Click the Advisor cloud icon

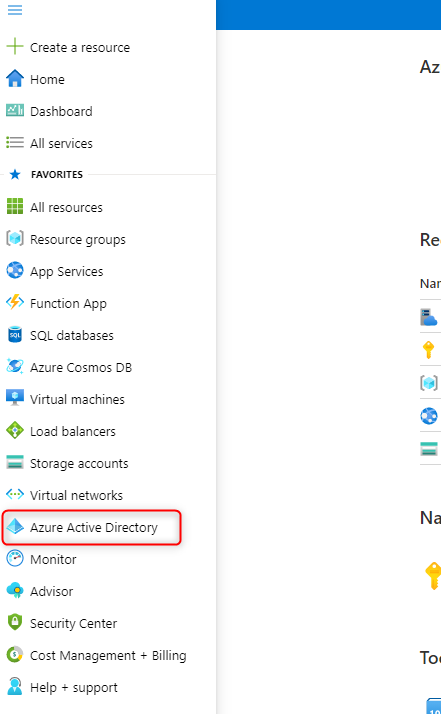pos(15,590)
